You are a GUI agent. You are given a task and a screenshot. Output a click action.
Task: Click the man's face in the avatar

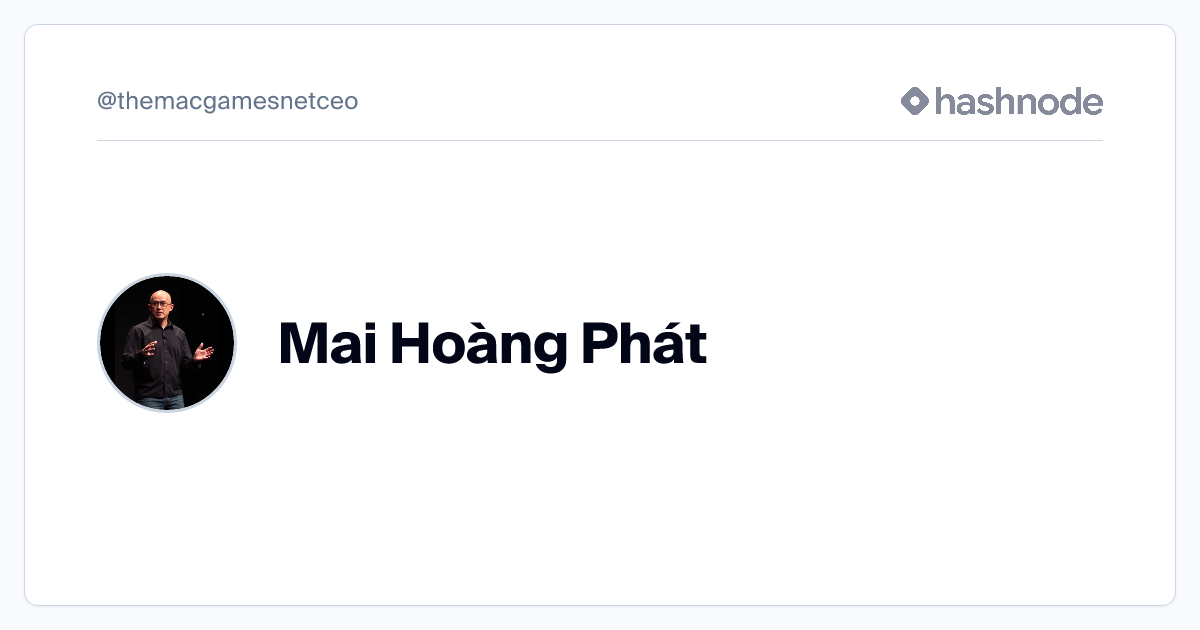coord(160,302)
